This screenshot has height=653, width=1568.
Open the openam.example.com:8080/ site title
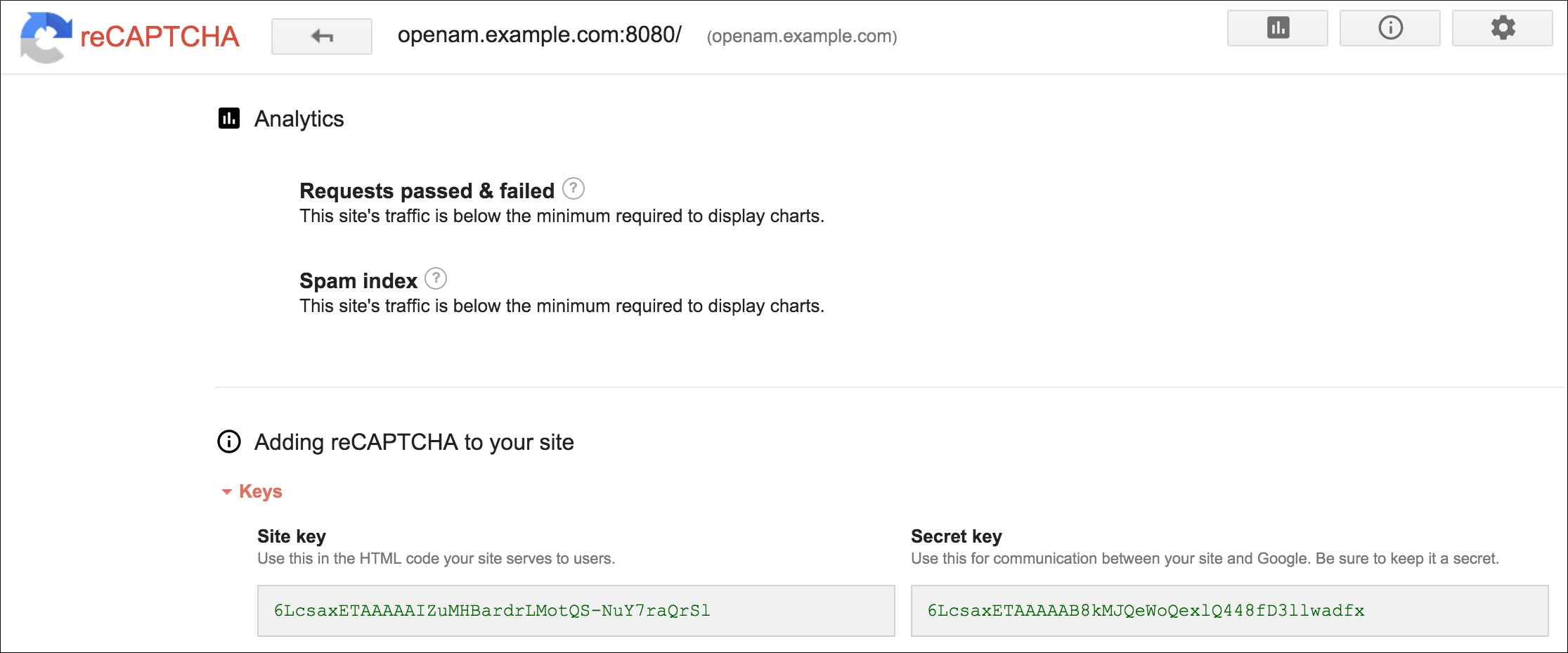point(539,34)
